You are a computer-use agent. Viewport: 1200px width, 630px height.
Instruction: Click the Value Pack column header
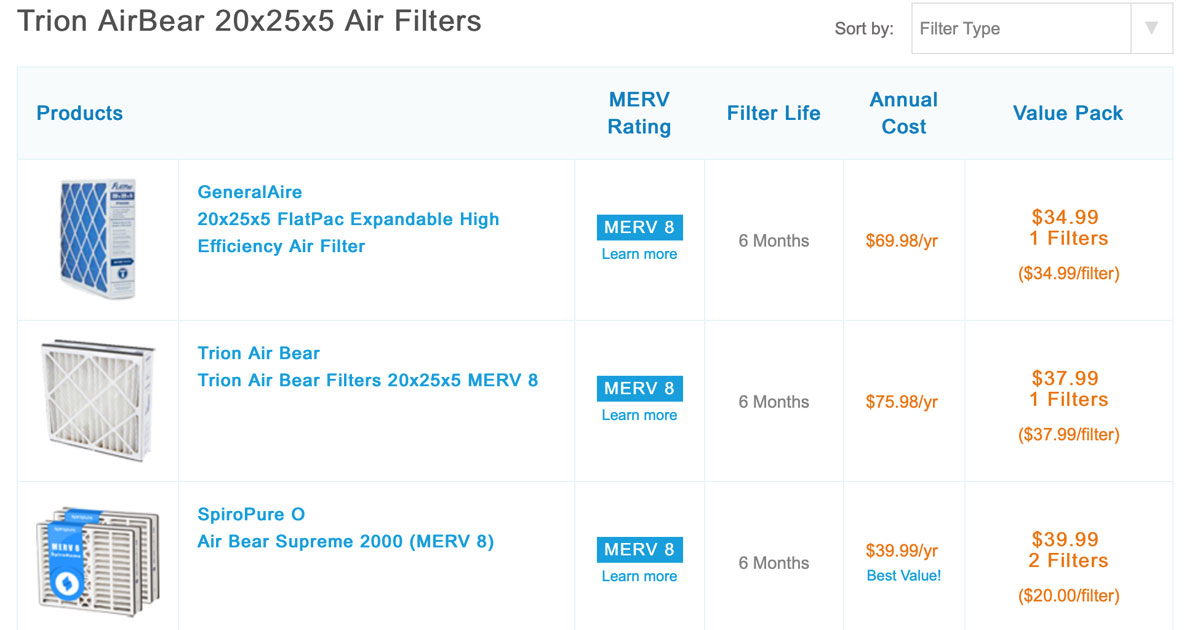click(x=1068, y=113)
